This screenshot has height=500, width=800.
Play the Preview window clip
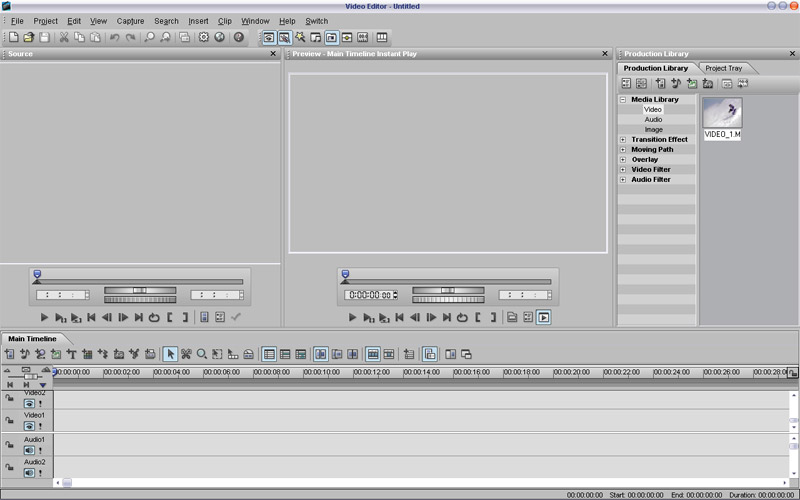pos(353,317)
